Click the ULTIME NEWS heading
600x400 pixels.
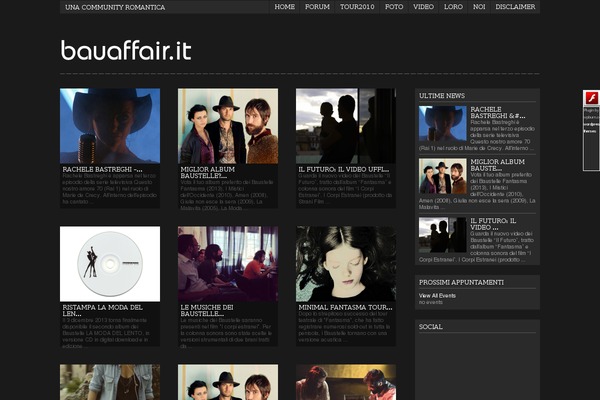[442, 96]
